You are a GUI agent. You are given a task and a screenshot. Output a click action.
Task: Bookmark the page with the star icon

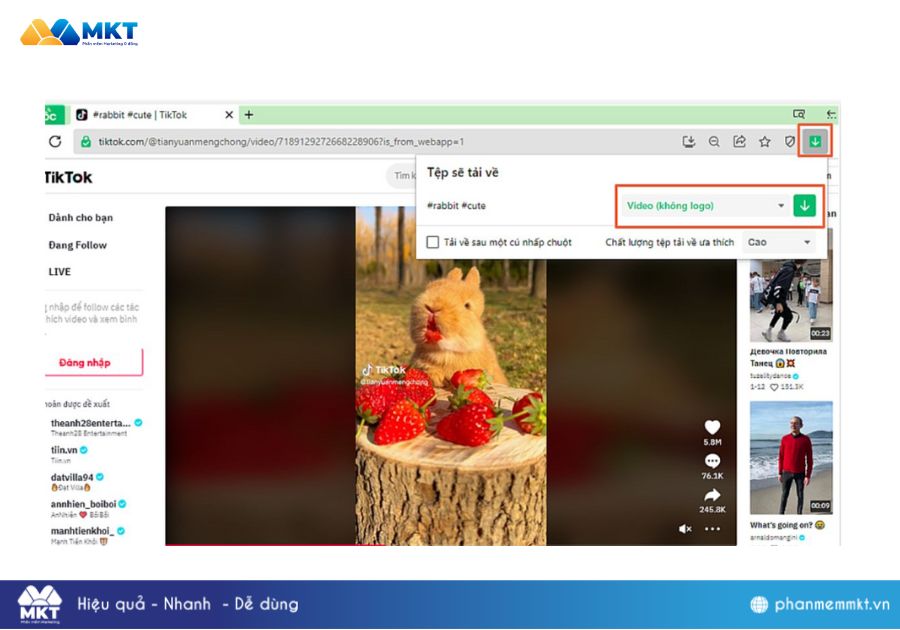[x=765, y=142]
